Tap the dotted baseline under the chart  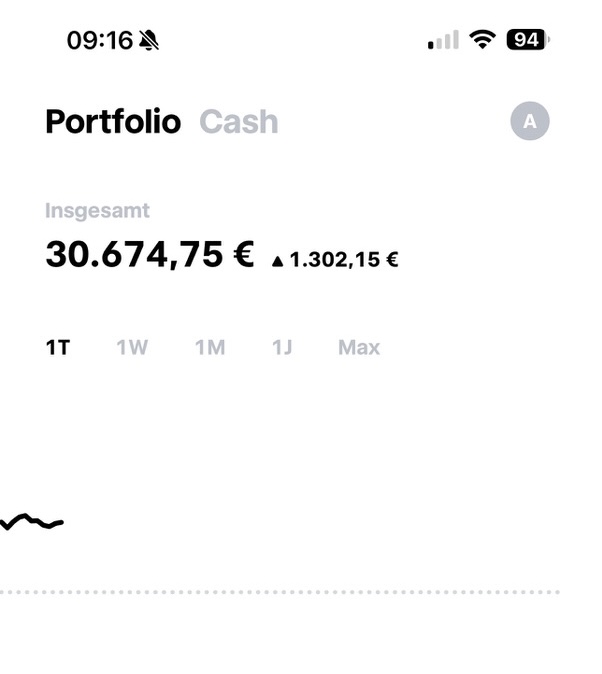280,592
